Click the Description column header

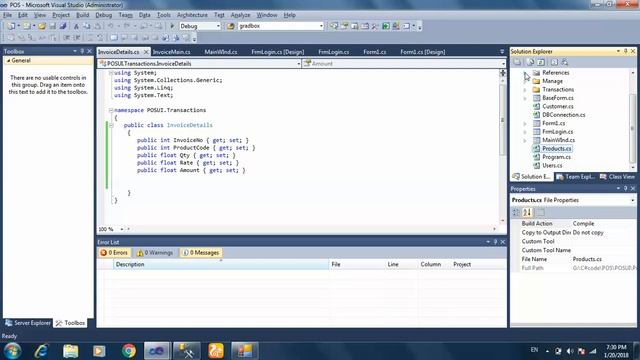click(221, 264)
